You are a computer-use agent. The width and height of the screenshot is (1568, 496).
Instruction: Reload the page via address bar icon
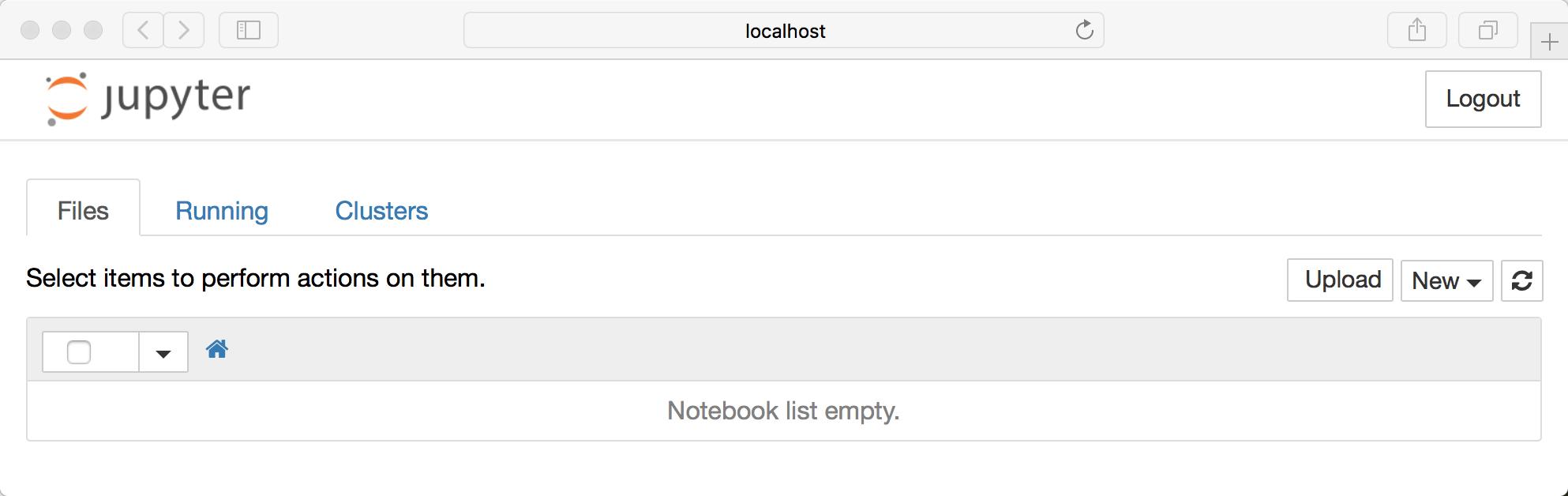[x=1085, y=30]
